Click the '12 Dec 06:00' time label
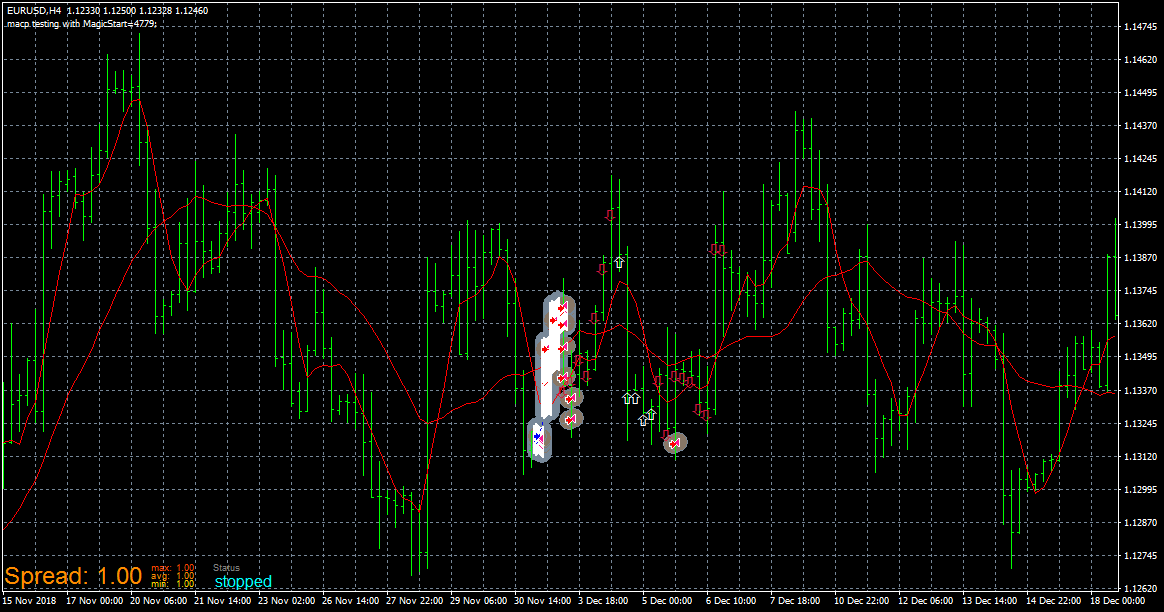The image size is (1164, 612). click(x=926, y=600)
